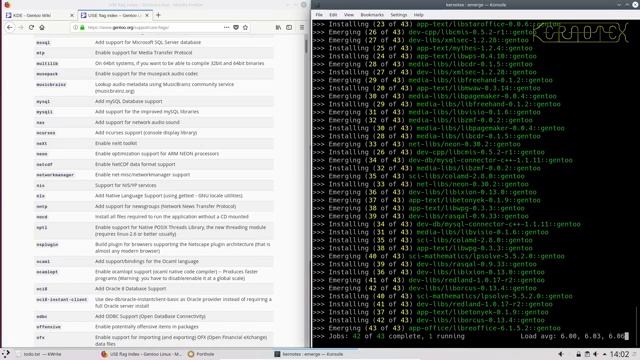Toggle Firefox sidebar view
This screenshot has height=360, width=640.
(289, 27)
